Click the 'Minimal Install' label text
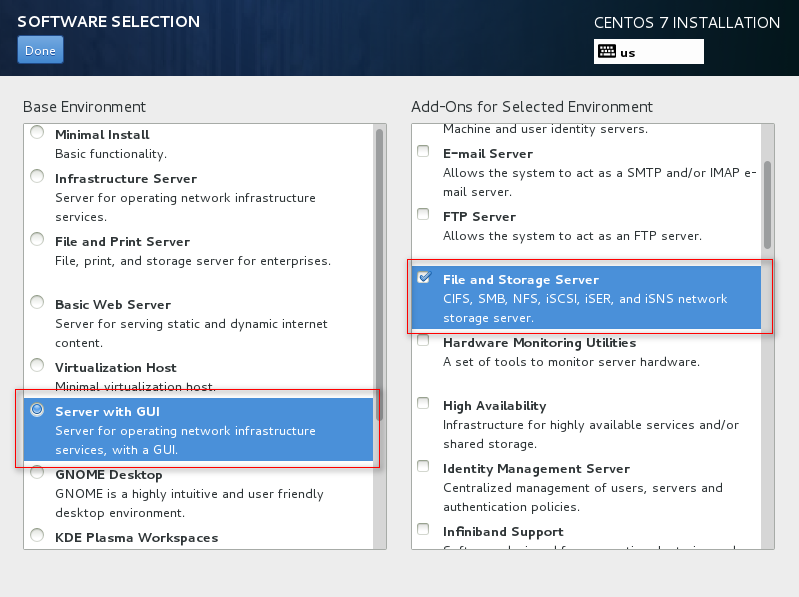This screenshot has width=799, height=597. [102, 134]
